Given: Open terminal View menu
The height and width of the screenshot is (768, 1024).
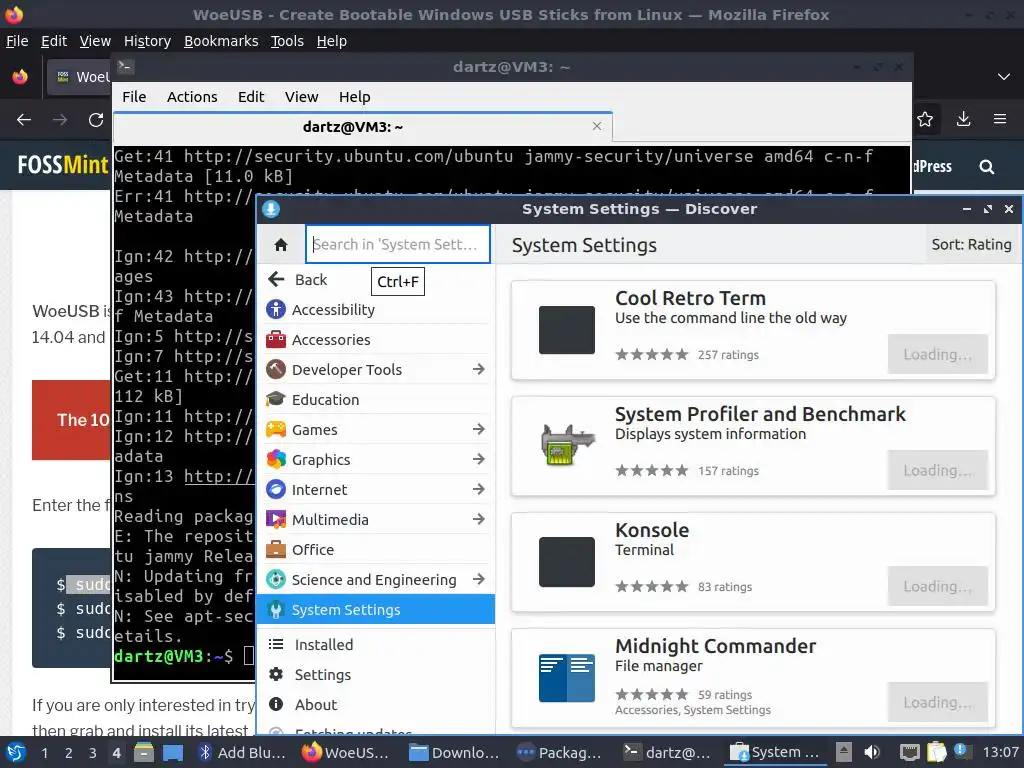Looking at the screenshot, I should point(301,97).
